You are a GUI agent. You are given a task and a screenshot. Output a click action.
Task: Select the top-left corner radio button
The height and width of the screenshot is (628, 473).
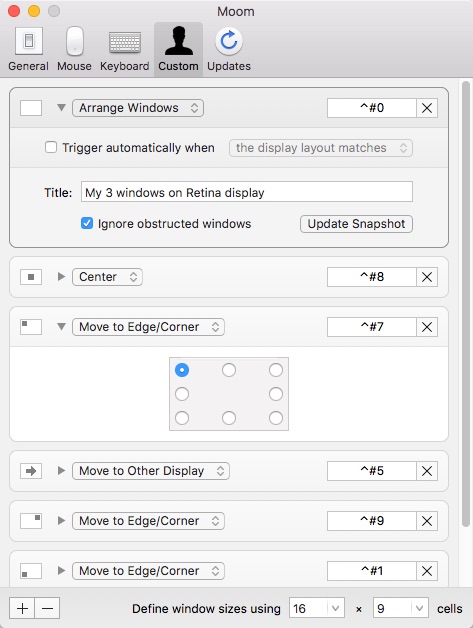(182, 370)
